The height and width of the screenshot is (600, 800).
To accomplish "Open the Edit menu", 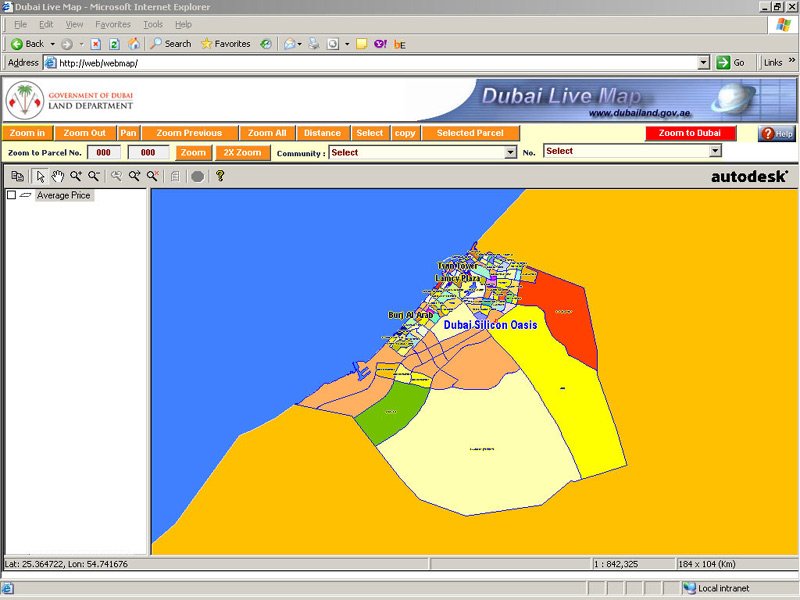I will click(x=46, y=24).
